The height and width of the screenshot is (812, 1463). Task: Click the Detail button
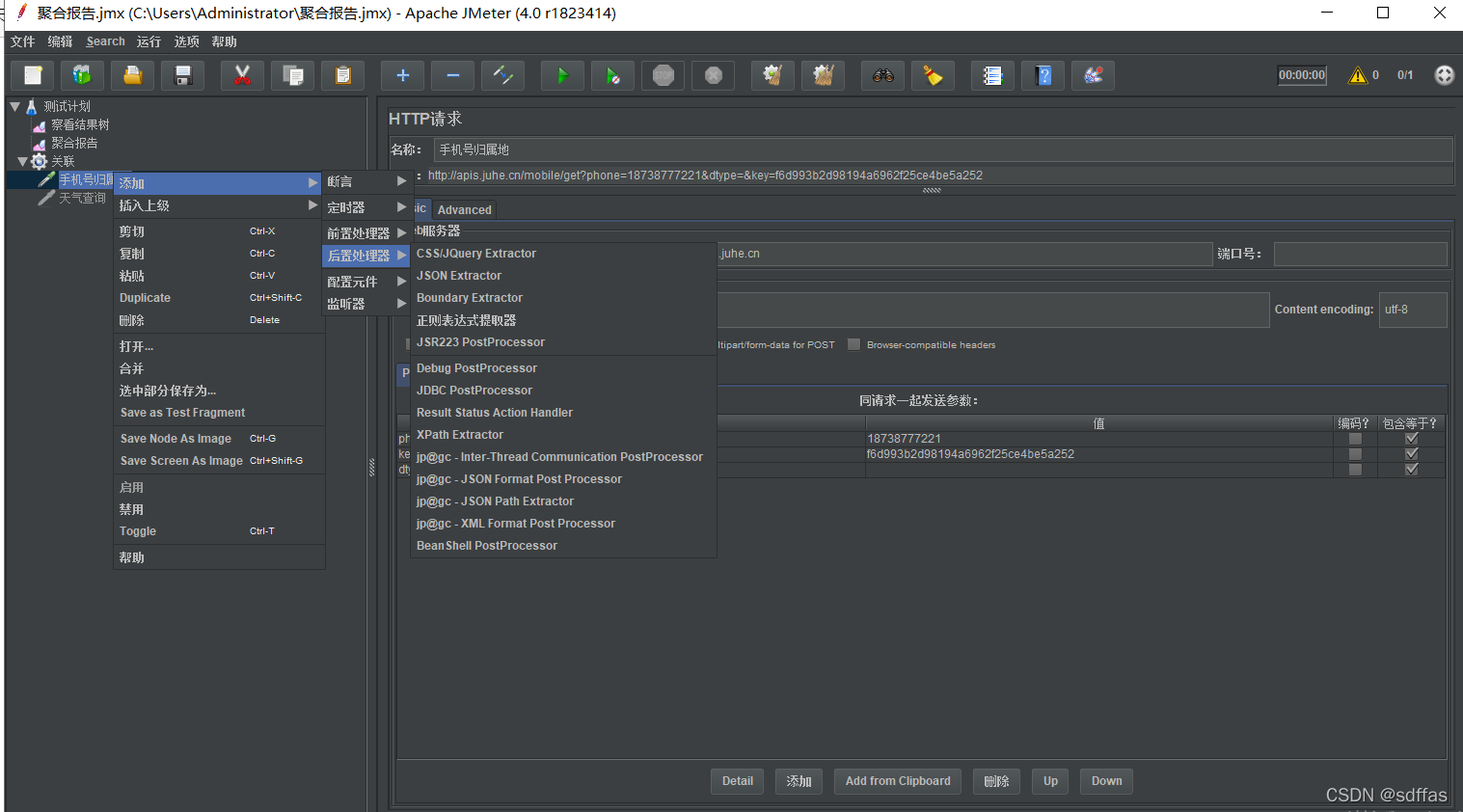(738, 781)
